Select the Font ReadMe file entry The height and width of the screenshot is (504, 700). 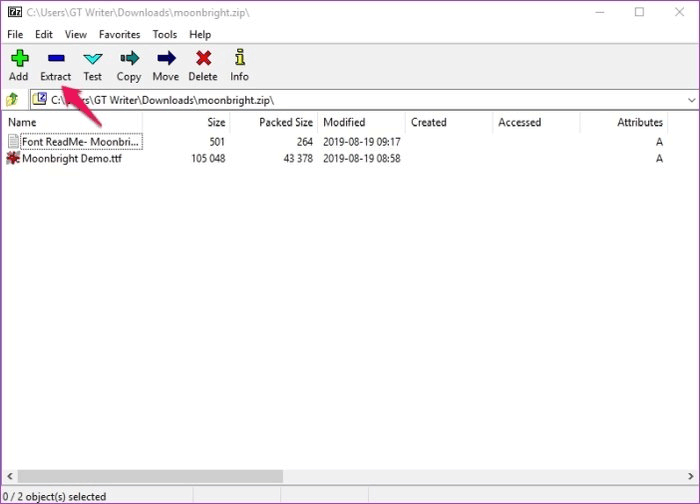[81, 142]
